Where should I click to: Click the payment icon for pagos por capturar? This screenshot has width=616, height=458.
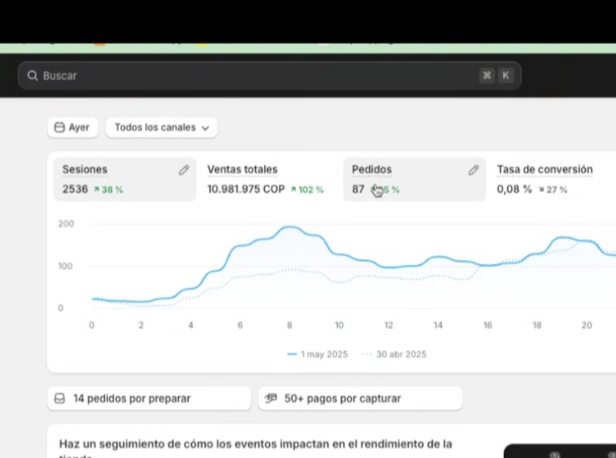click(271, 398)
